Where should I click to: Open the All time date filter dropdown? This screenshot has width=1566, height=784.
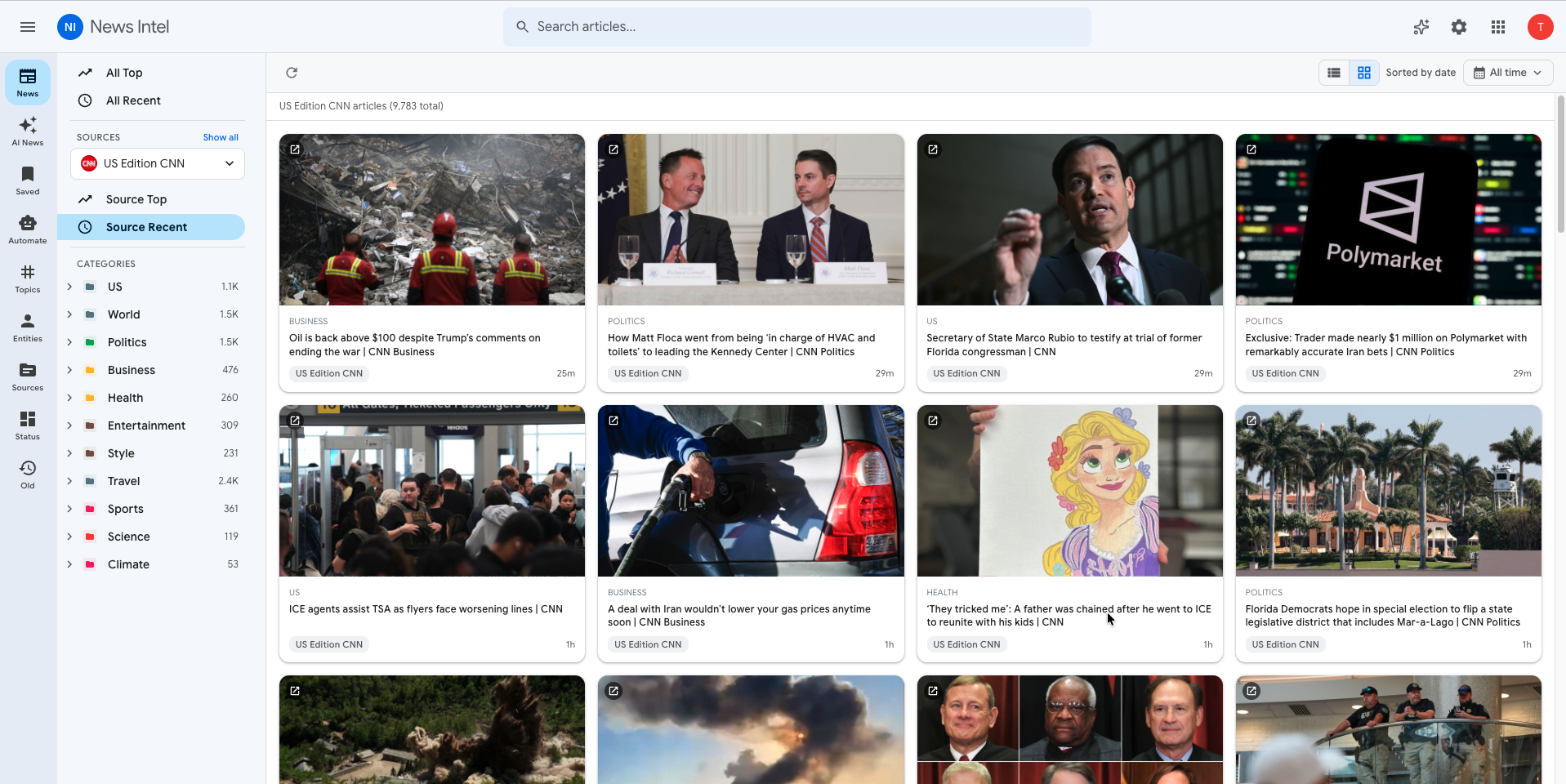tap(1508, 73)
